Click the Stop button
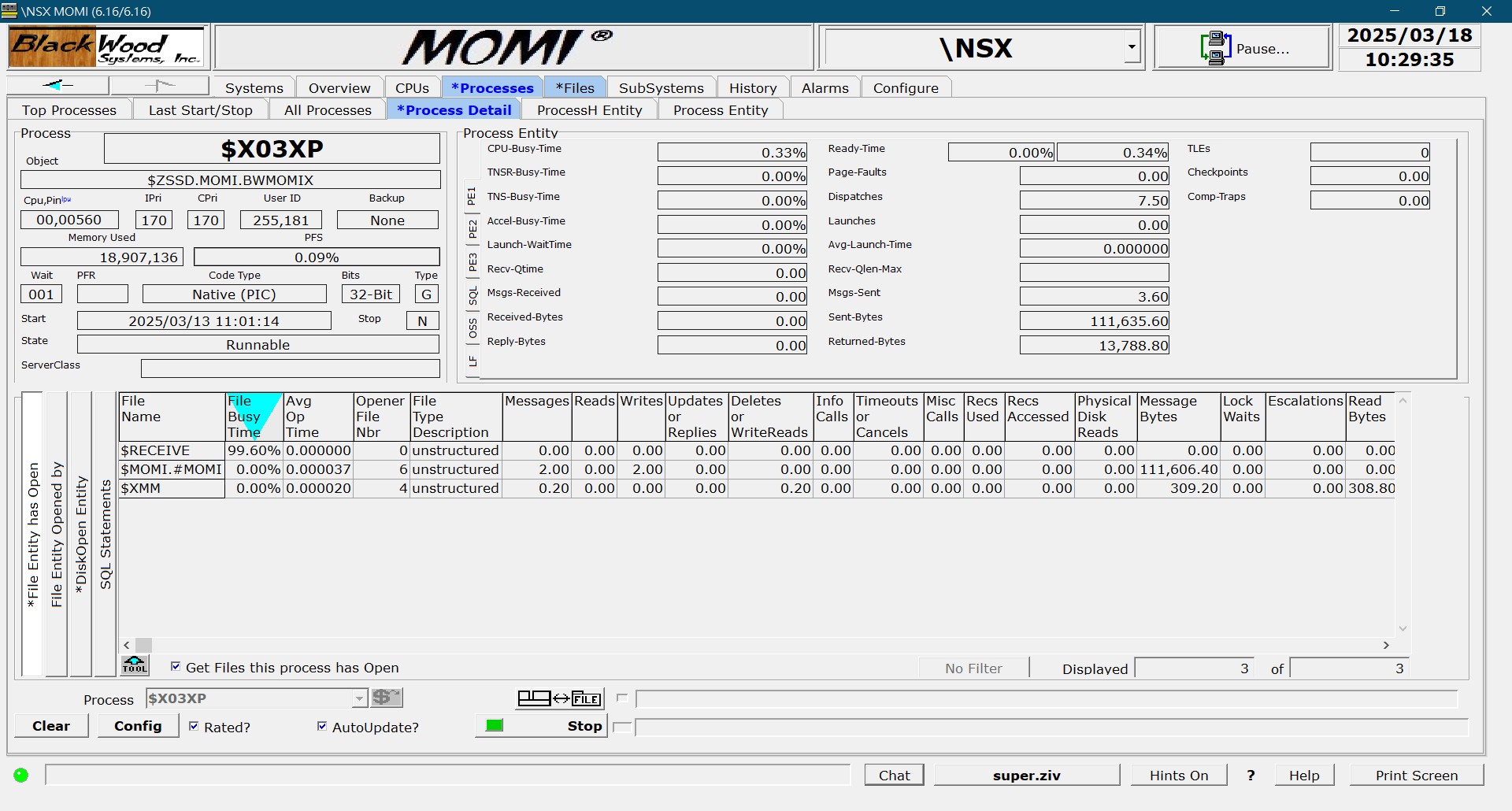The width and height of the screenshot is (1512, 811). pos(541,725)
